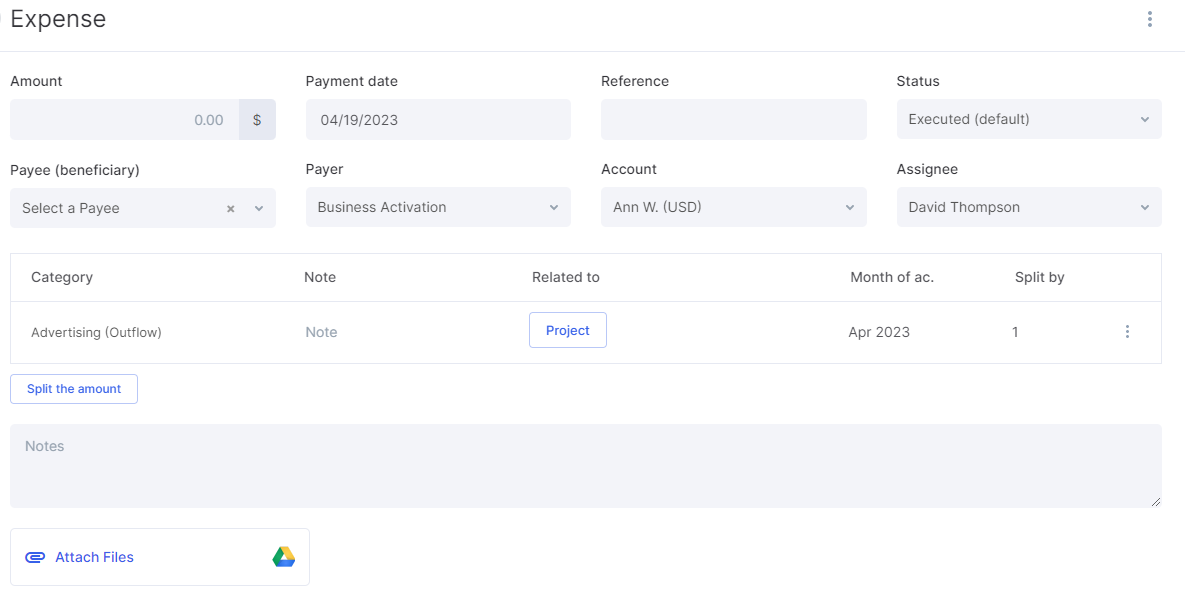Click the Note field in Advertising row
This screenshot has width=1185, height=598.
[321, 332]
